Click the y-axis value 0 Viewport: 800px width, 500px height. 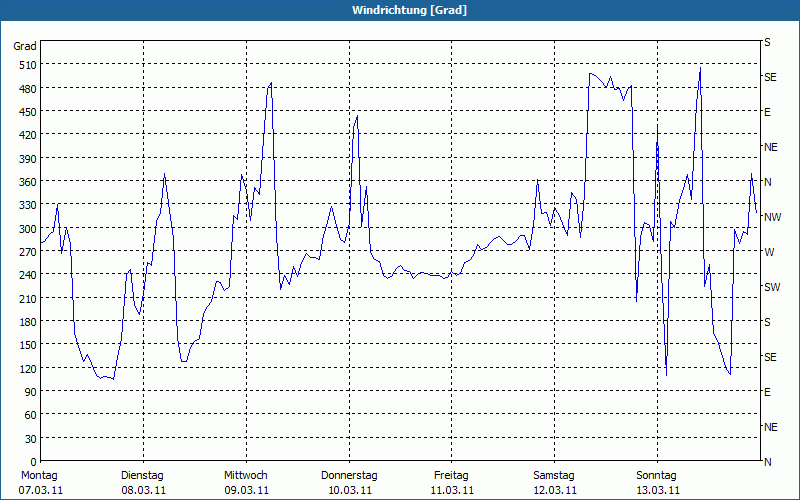(33, 462)
